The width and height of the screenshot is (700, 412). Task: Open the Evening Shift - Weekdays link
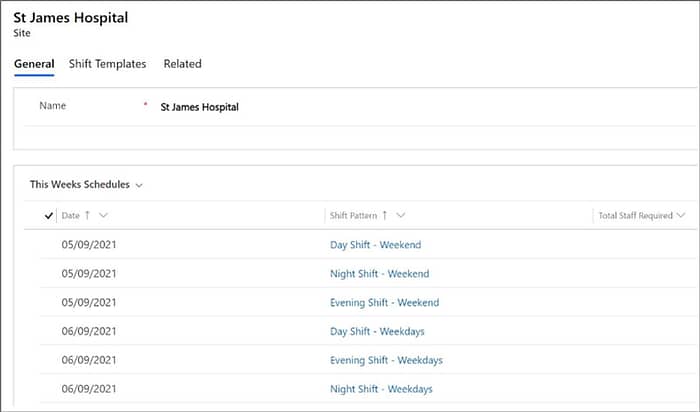pos(386,360)
